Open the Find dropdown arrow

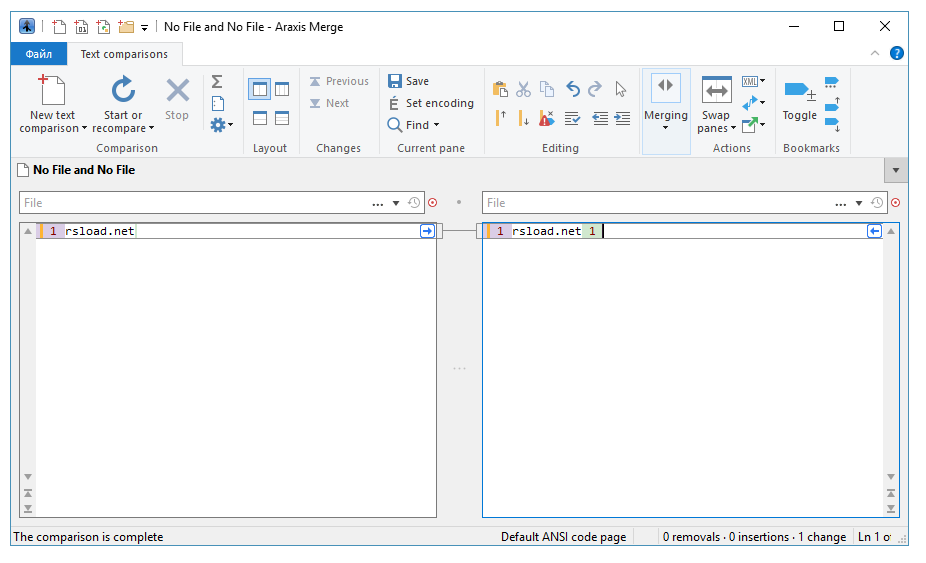click(x=436, y=125)
